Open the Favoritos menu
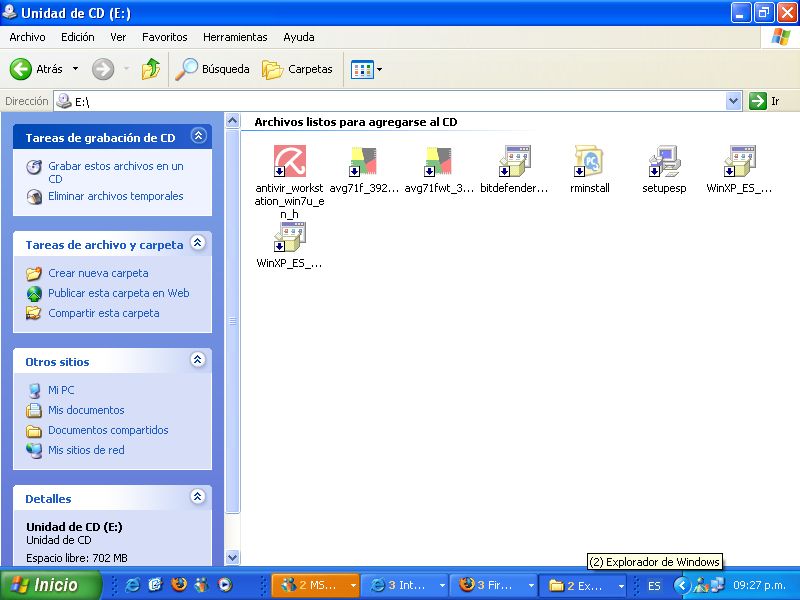Screen dimensions: 800x600 164,37
